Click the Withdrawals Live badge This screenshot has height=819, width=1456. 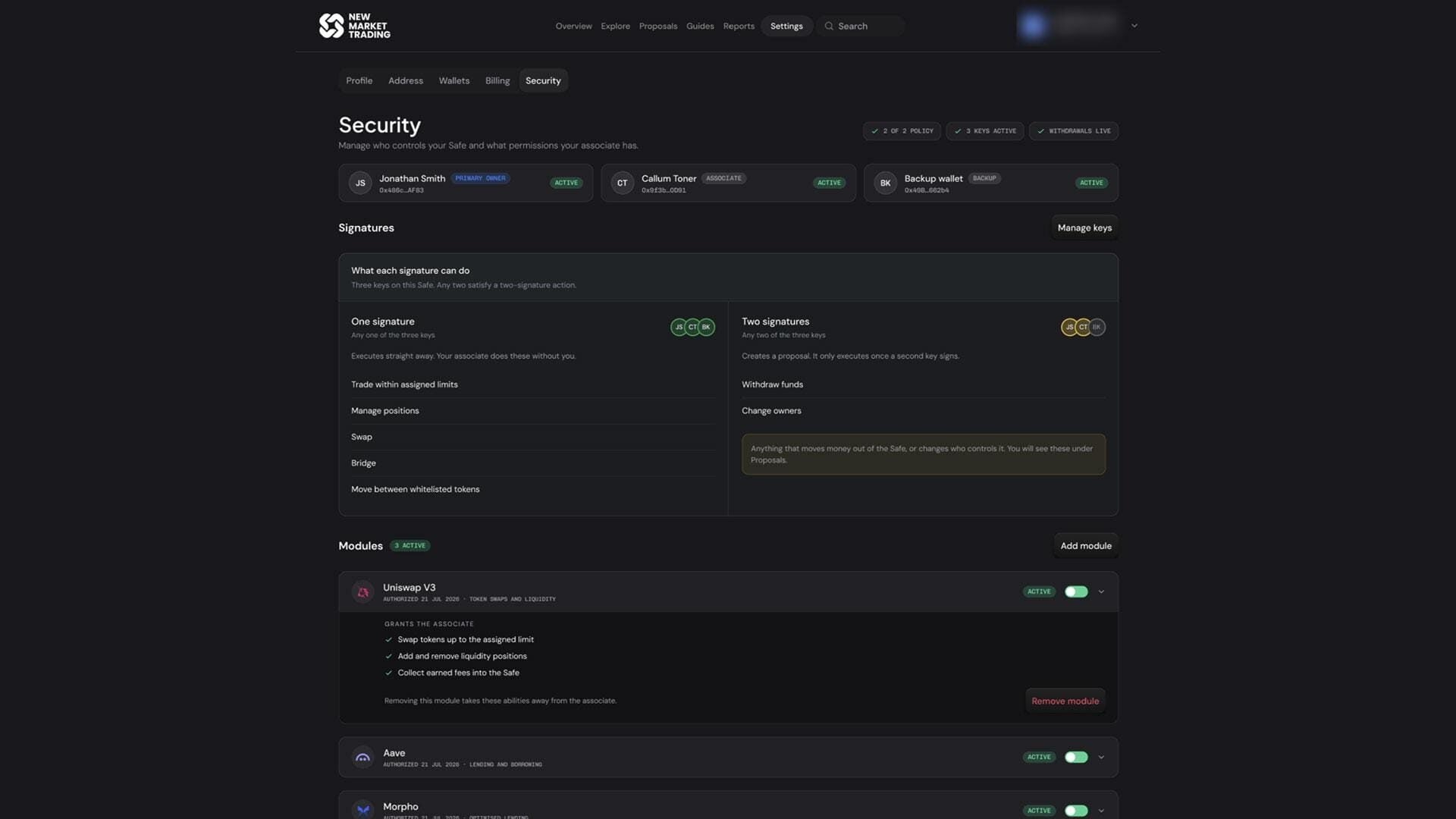coord(1074,131)
